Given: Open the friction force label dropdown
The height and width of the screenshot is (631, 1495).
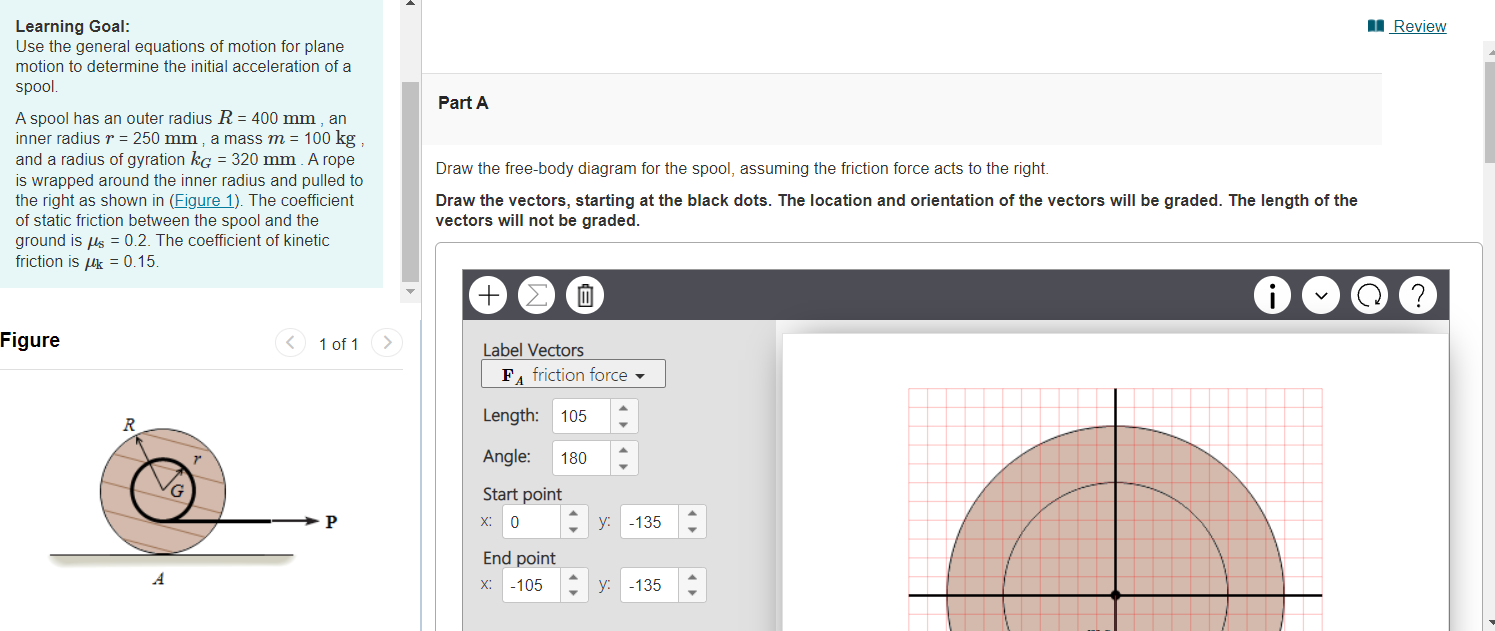Looking at the screenshot, I should click(x=573, y=375).
